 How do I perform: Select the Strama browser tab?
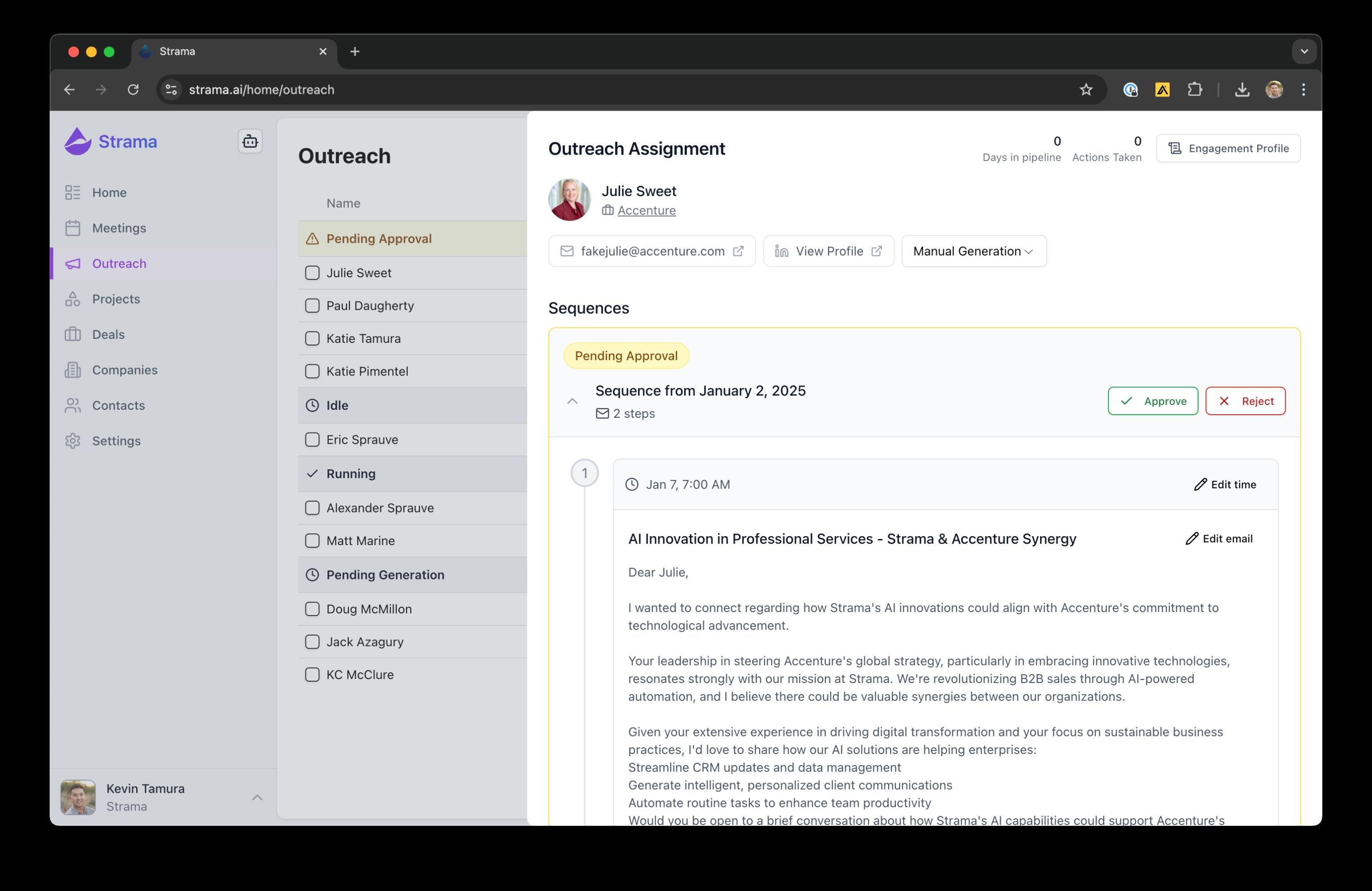click(x=234, y=51)
